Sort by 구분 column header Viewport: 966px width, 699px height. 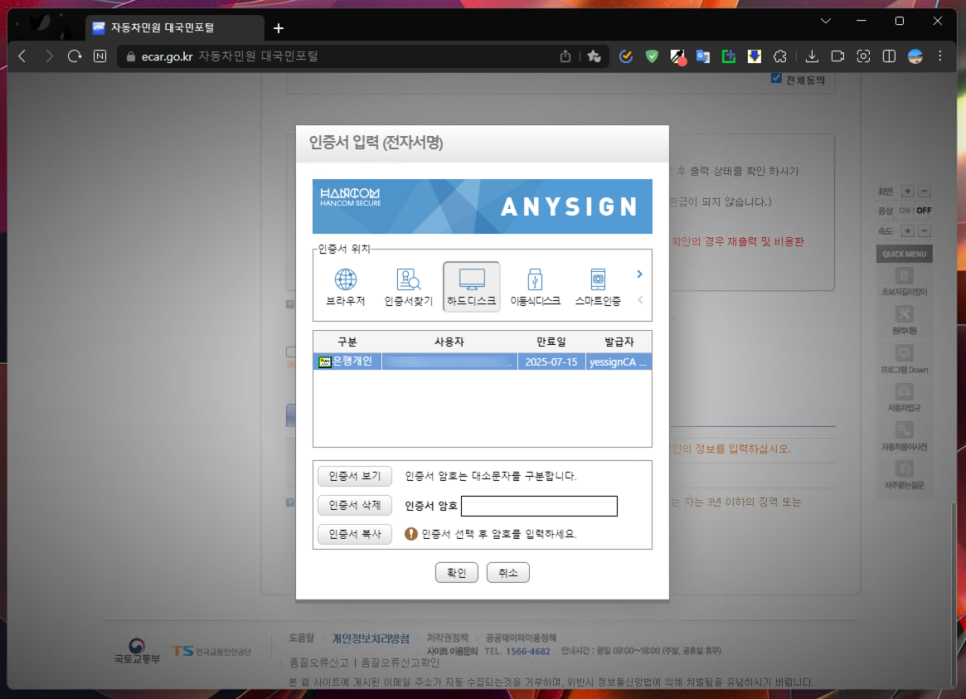pyautogui.click(x=347, y=342)
